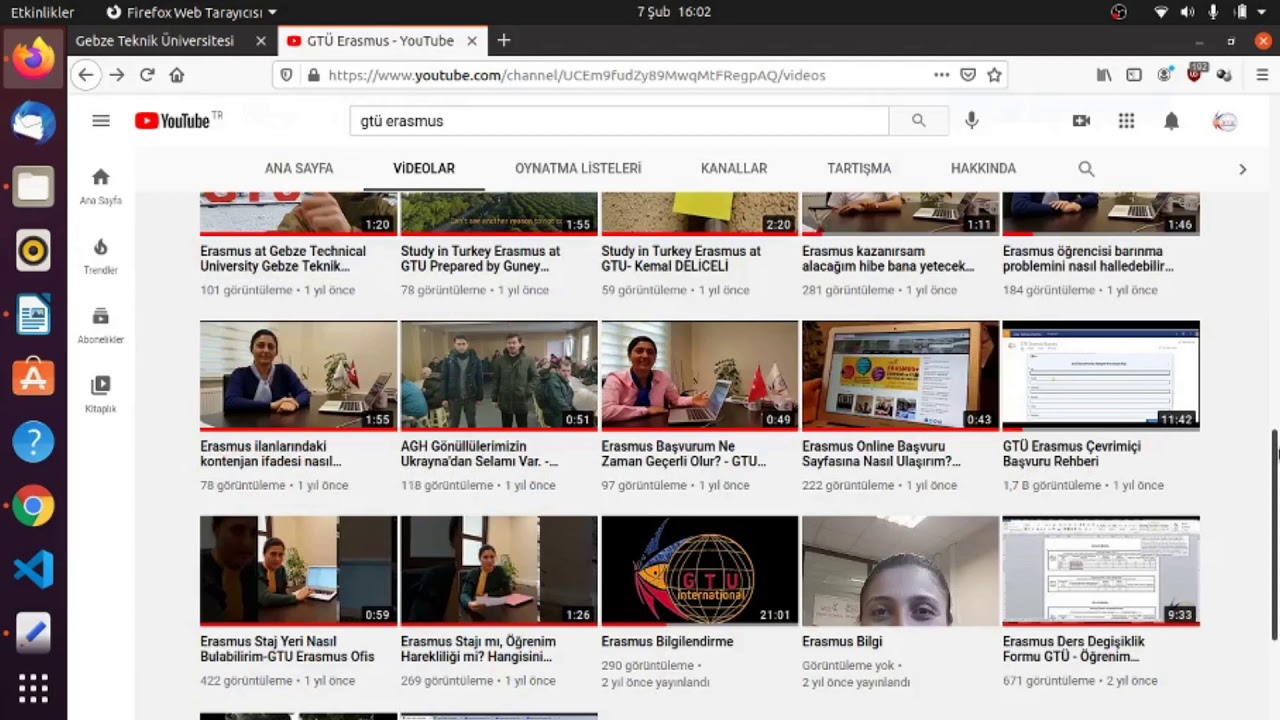The image size is (1280, 720).
Task: Open 'Erasmus kazanırsam alacağım hibe' video title
Action: tap(888, 259)
